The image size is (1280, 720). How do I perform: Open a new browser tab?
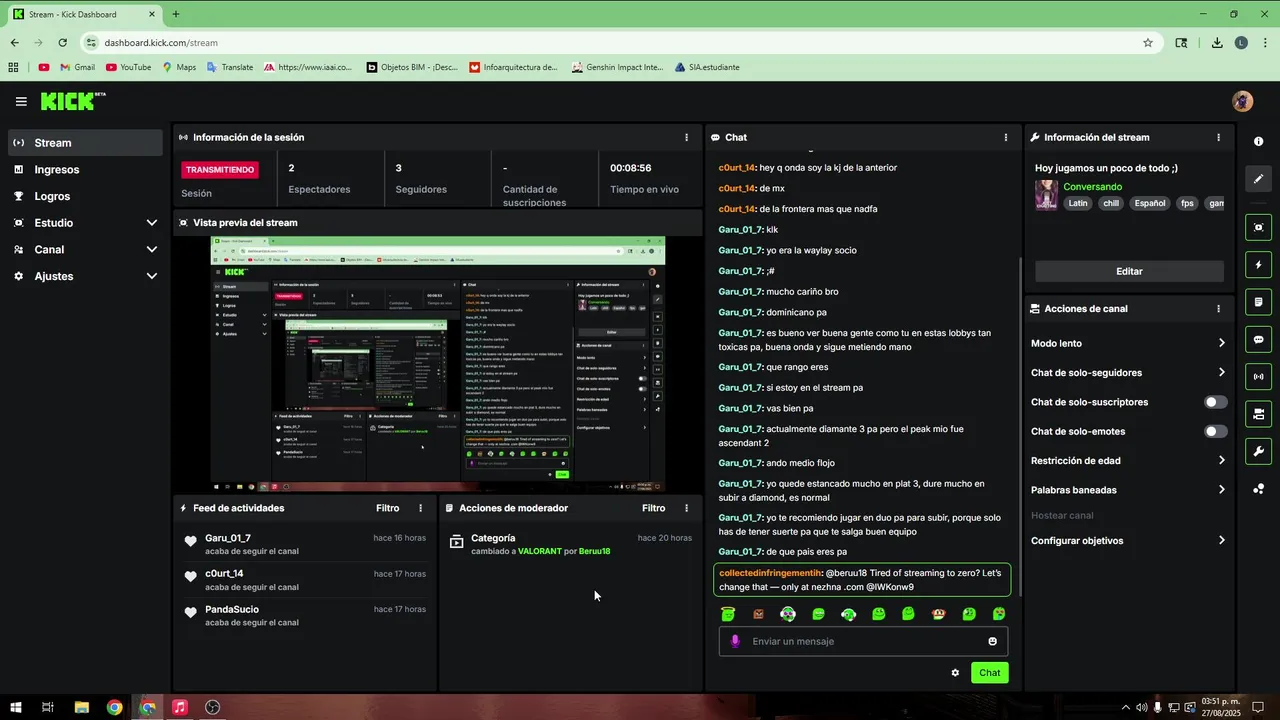(x=176, y=14)
